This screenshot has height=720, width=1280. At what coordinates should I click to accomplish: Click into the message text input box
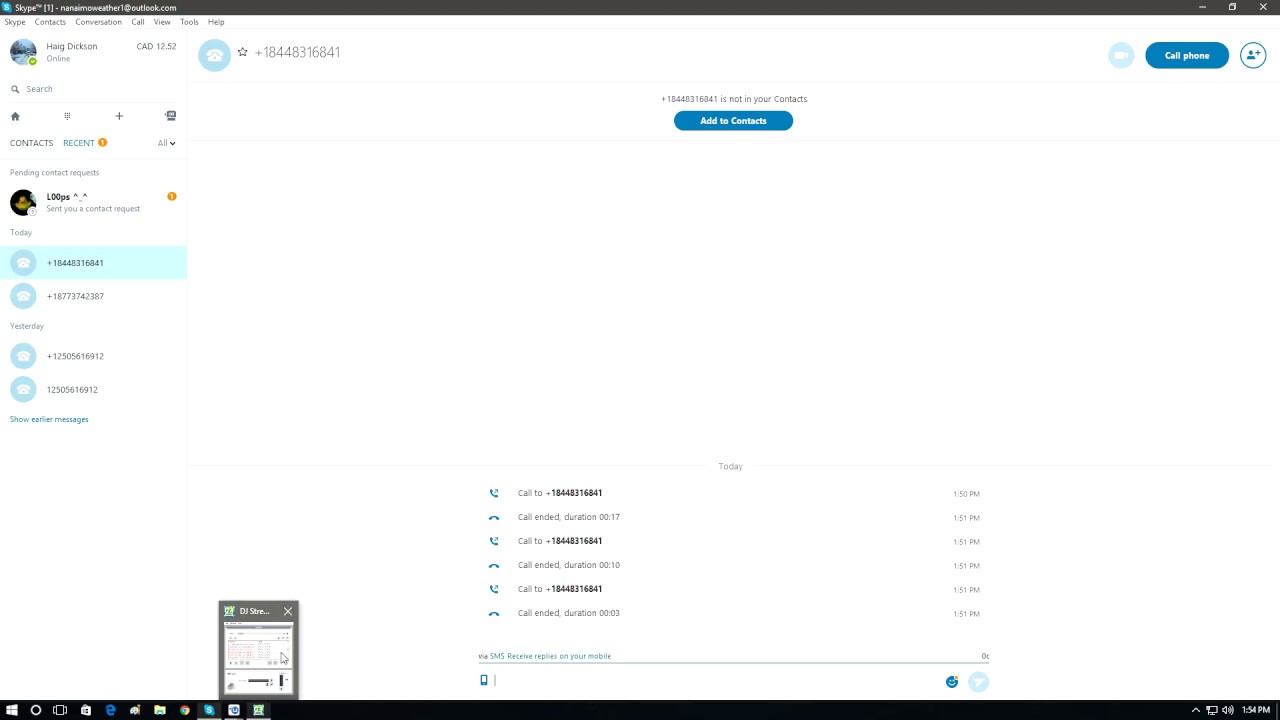(x=715, y=681)
